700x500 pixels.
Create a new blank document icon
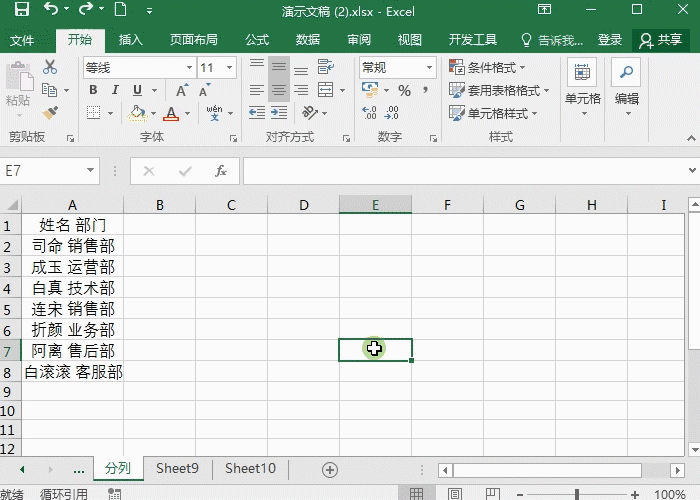[121, 9]
